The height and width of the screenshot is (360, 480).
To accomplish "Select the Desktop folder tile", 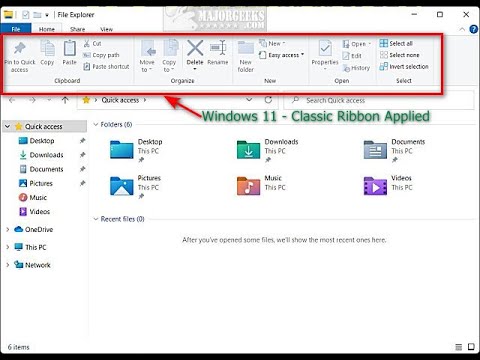I will pos(136,150).
